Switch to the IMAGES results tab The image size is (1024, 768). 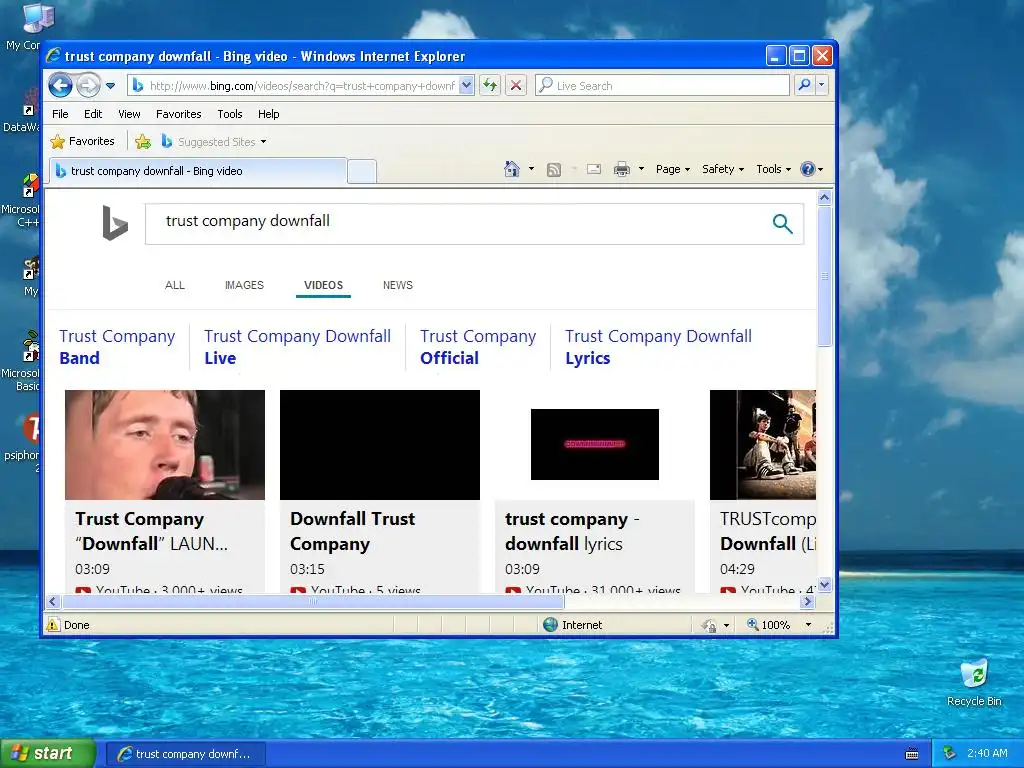click(244, 285)
